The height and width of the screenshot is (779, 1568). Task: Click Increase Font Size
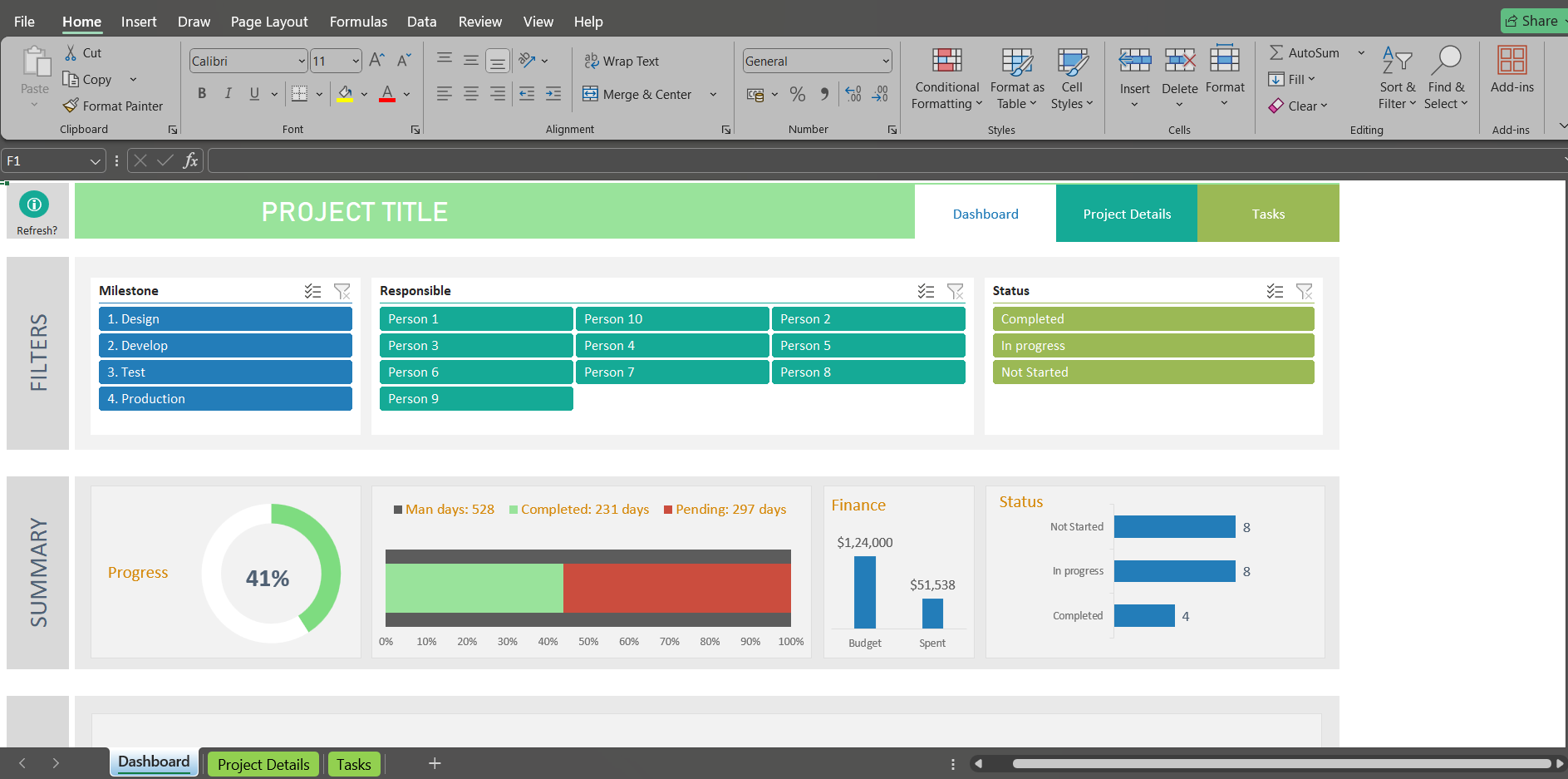(x=376, y=59)
